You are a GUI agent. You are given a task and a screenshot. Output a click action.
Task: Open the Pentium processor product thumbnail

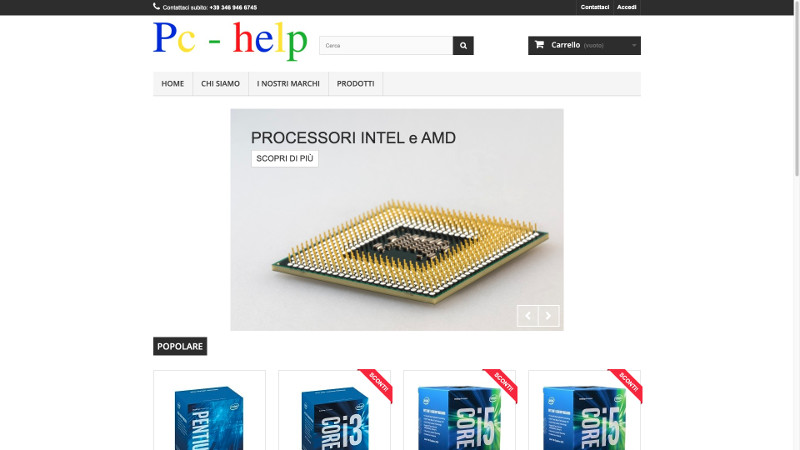tap(209, 416)
